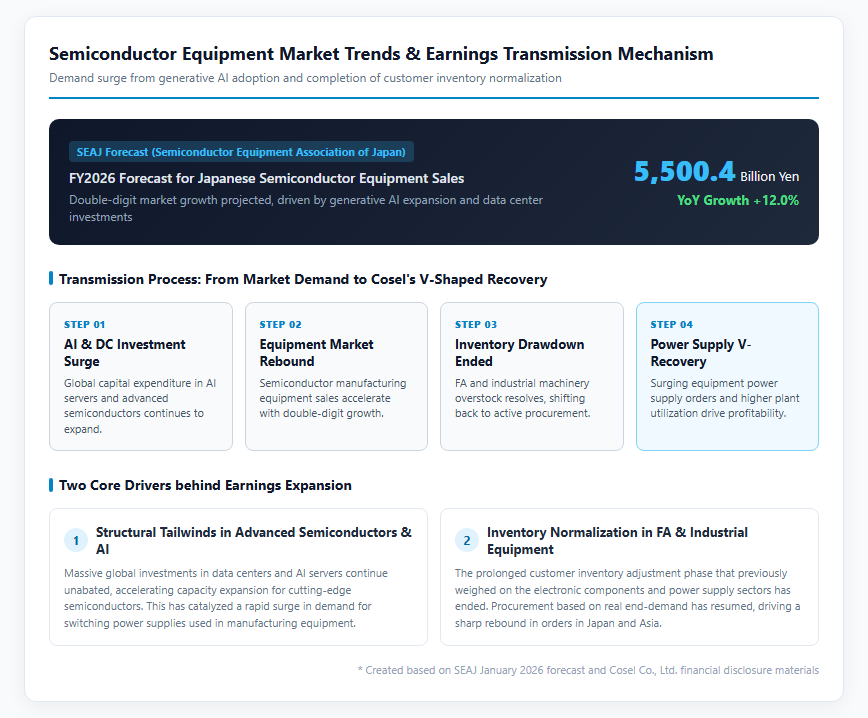Click the "Power Supply V-Recovery" heading
This screenshot has width=868, height=718.
[700, 353]
